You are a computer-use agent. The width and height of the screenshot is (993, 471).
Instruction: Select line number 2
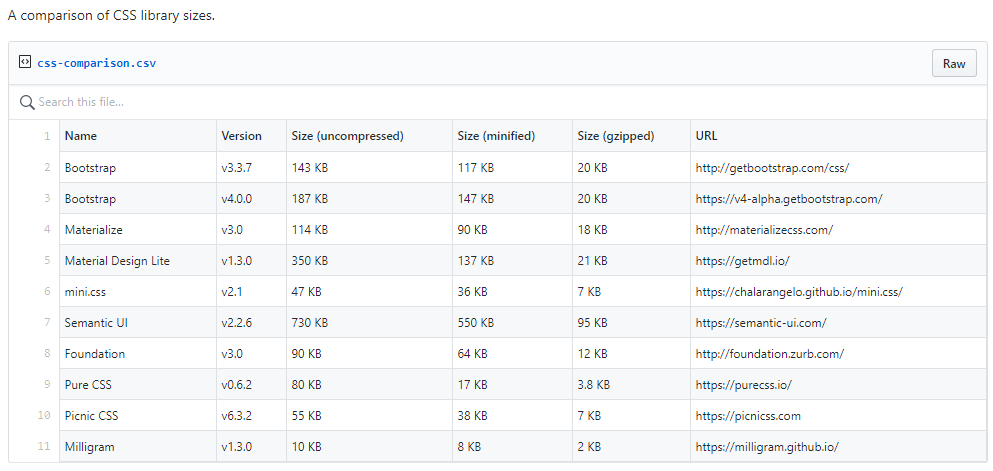pos(47,167)
